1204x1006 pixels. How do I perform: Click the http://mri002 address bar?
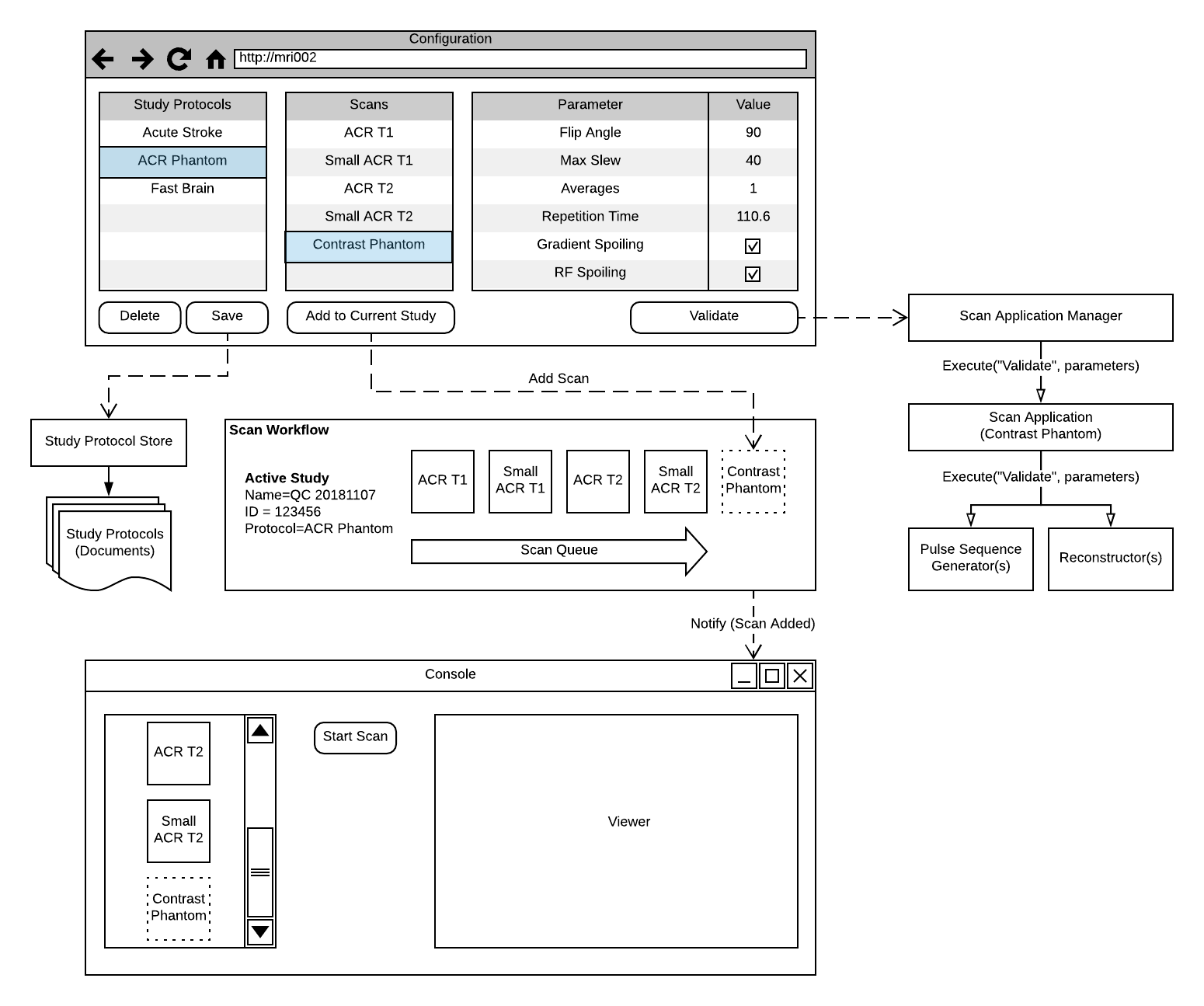[x=520, y=59]
